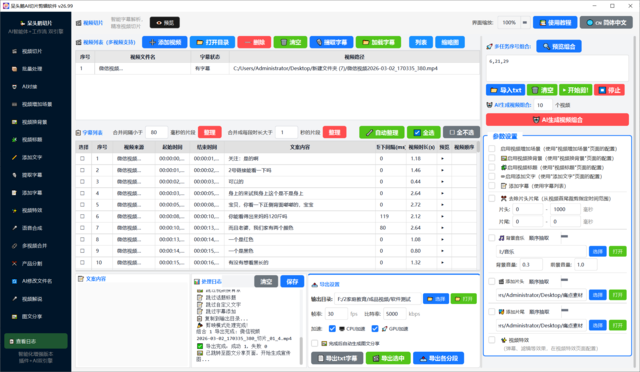Click red 整理 button beside the 80 field
640x372 pixels.
point(210,132)
